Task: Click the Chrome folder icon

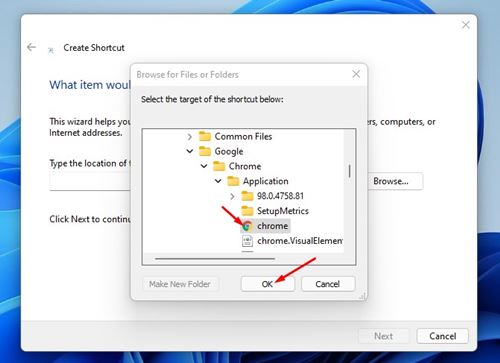Action: (x=219, y=166)
